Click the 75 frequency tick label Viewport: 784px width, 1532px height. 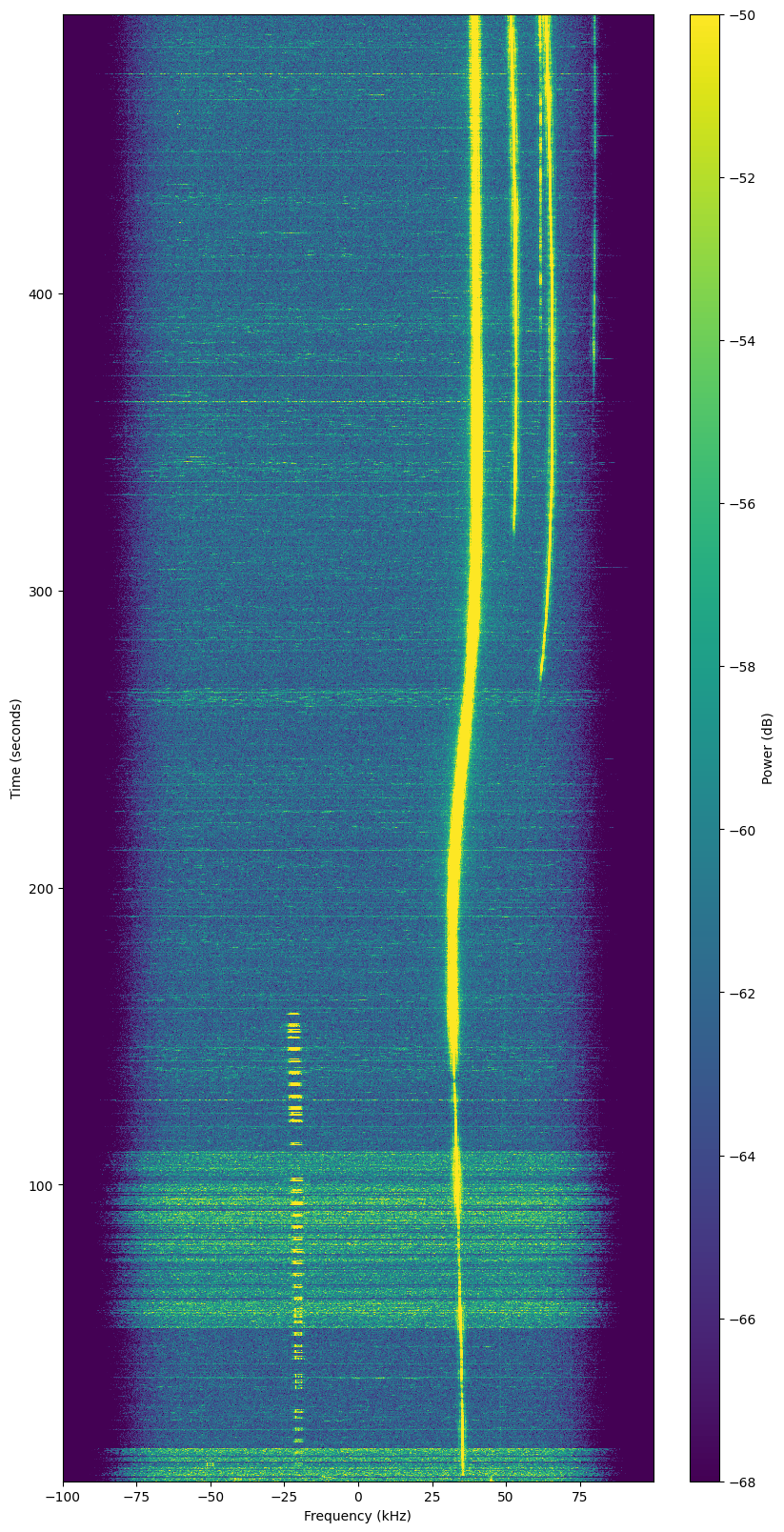(579, 1497)
